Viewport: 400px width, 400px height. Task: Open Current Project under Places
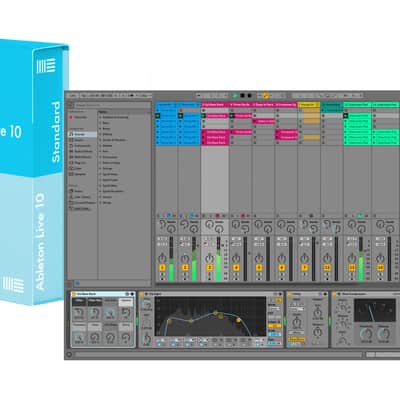pos(82,203)
